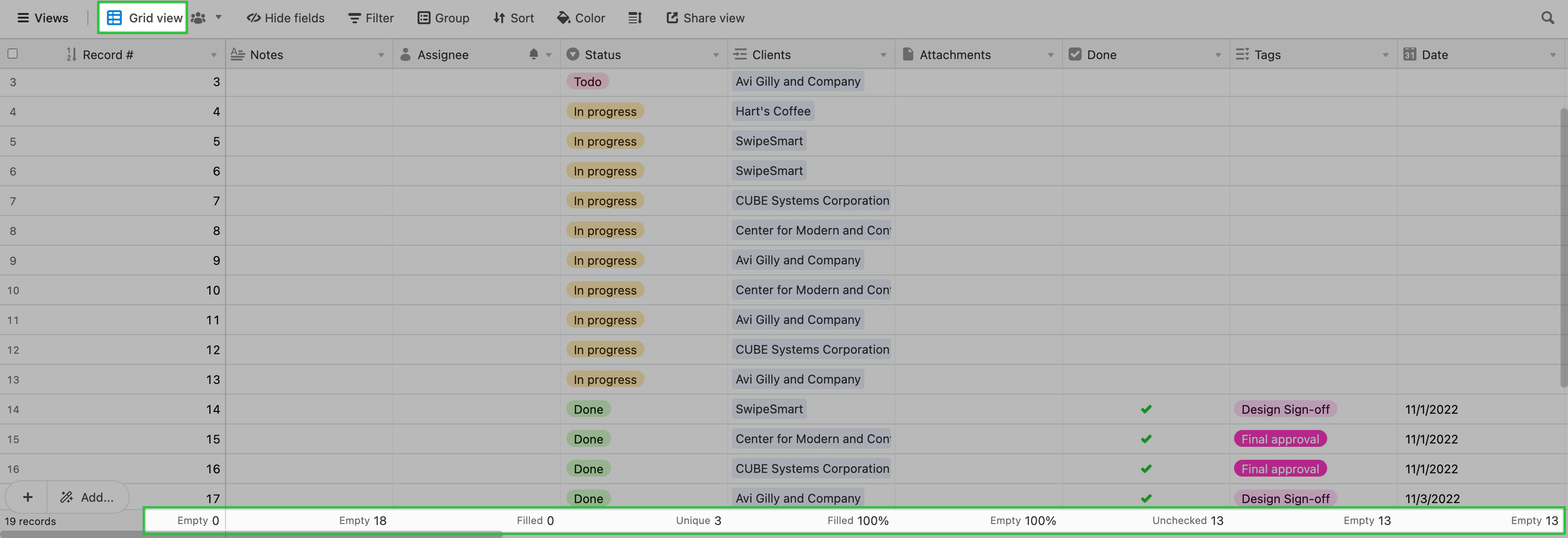Click Hart's Coffee client in row 4
1568x538 pixels.
coord(772,112)
